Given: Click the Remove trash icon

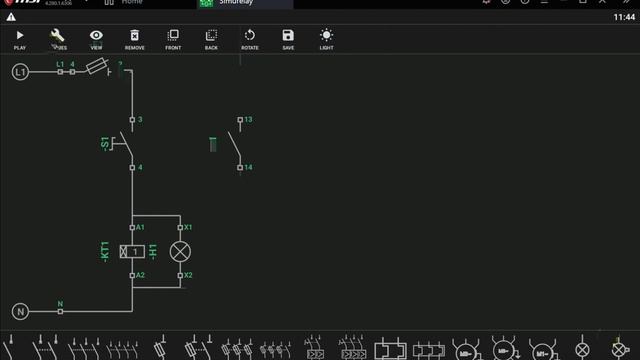Looking at the screenshot, I should tap(134, 40).
